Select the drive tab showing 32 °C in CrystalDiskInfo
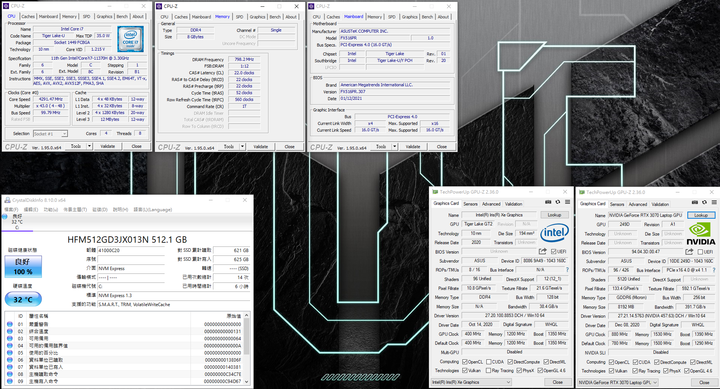Viewport: 720px width, 389px height. click(x=17, y=221)
